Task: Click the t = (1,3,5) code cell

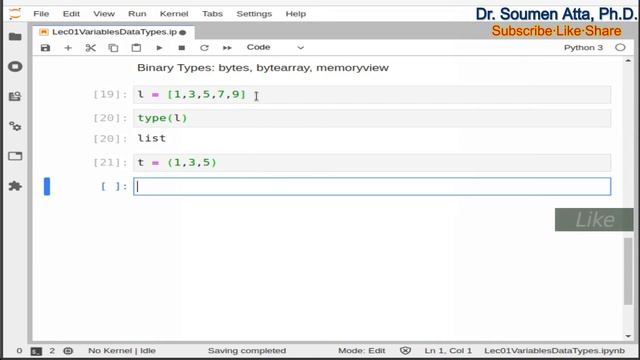Action: pyautogui.click(x=372, y=162)
